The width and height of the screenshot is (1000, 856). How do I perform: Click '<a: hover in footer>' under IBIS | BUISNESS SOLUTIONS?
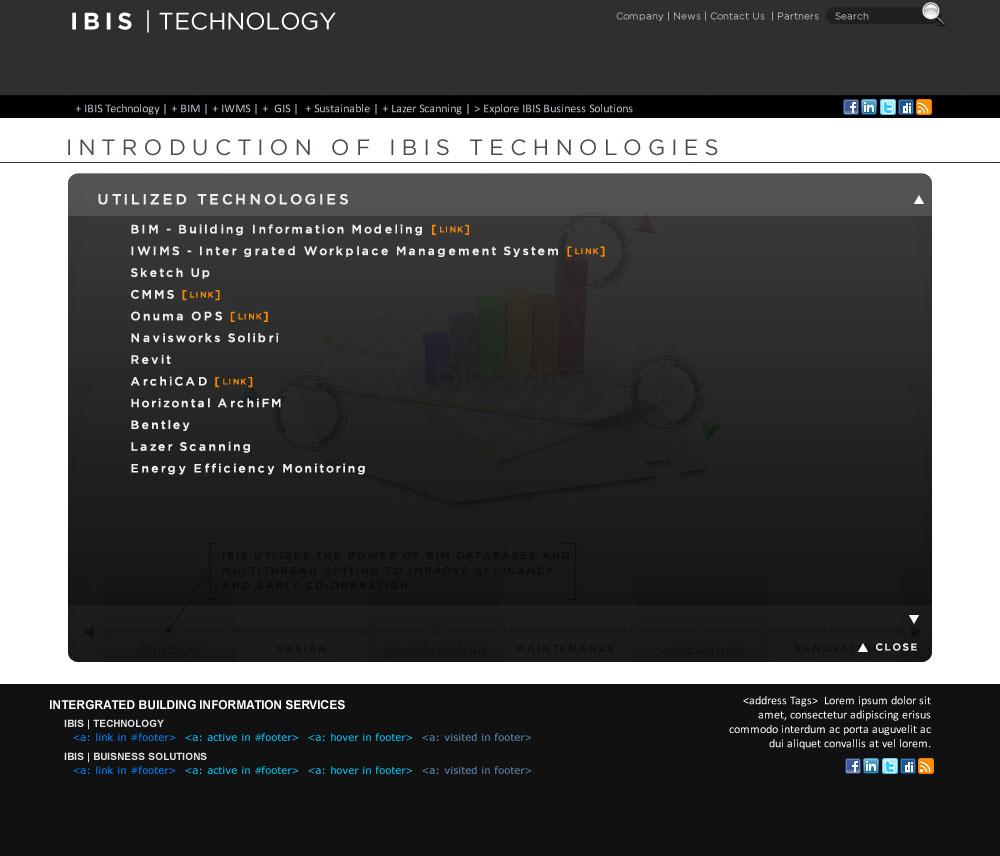tap(360, 771)
